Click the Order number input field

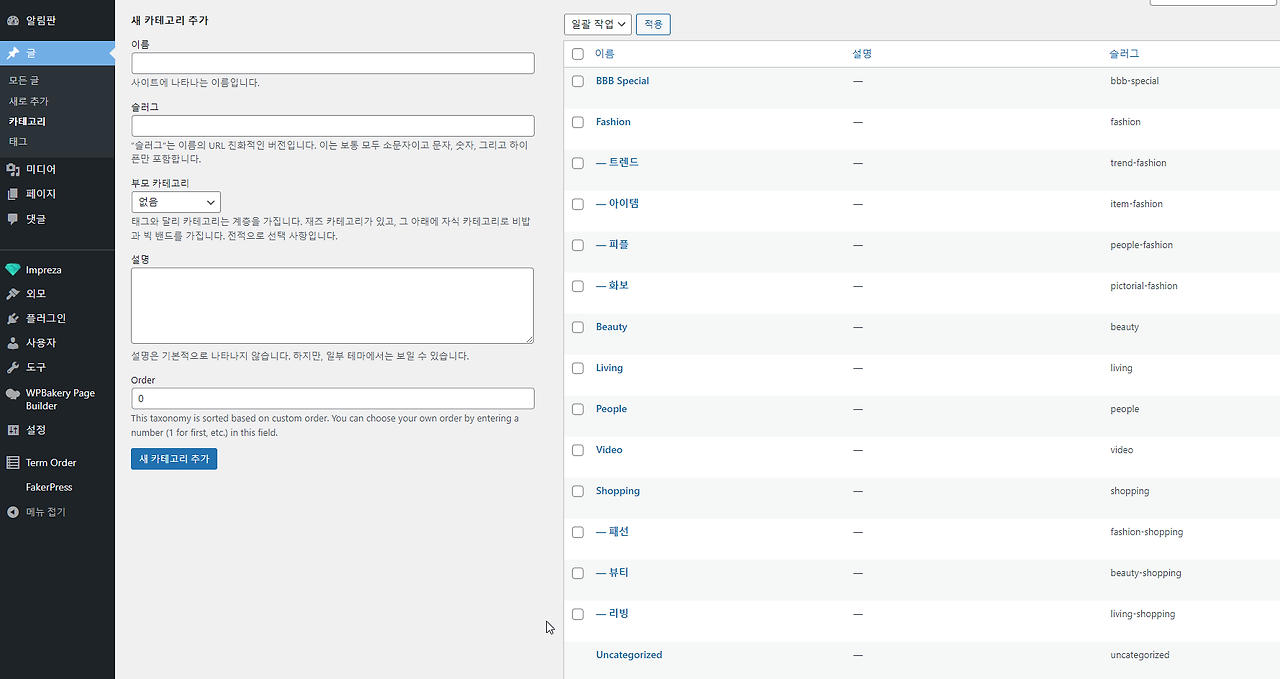[x=333, y=398]
